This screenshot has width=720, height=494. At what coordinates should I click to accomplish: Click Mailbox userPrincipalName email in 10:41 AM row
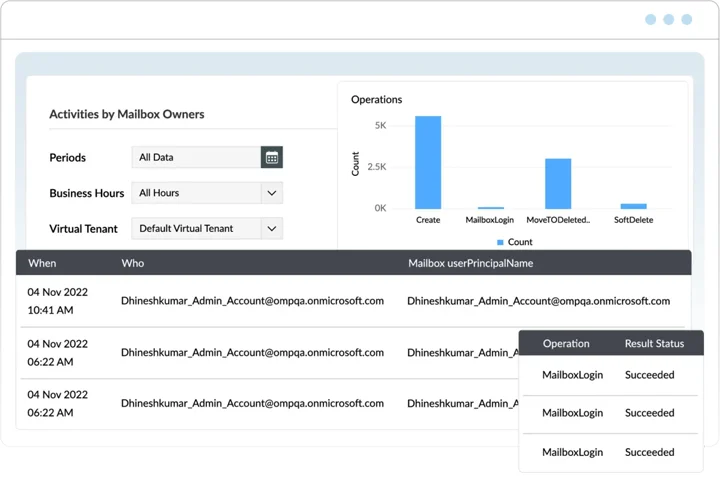click(x=538, y=301)
